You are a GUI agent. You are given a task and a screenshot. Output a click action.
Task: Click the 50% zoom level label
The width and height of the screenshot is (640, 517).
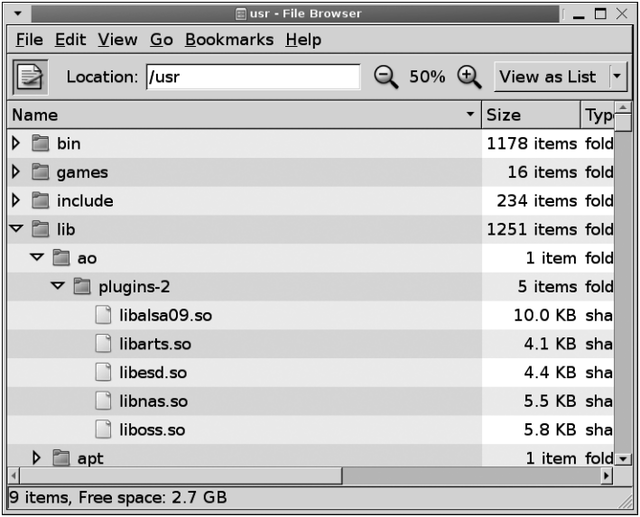coord(427,77)
